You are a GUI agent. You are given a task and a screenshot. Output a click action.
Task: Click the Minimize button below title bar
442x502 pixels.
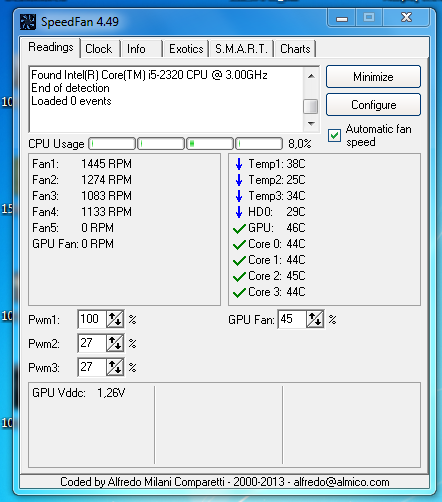coord(373,77)
